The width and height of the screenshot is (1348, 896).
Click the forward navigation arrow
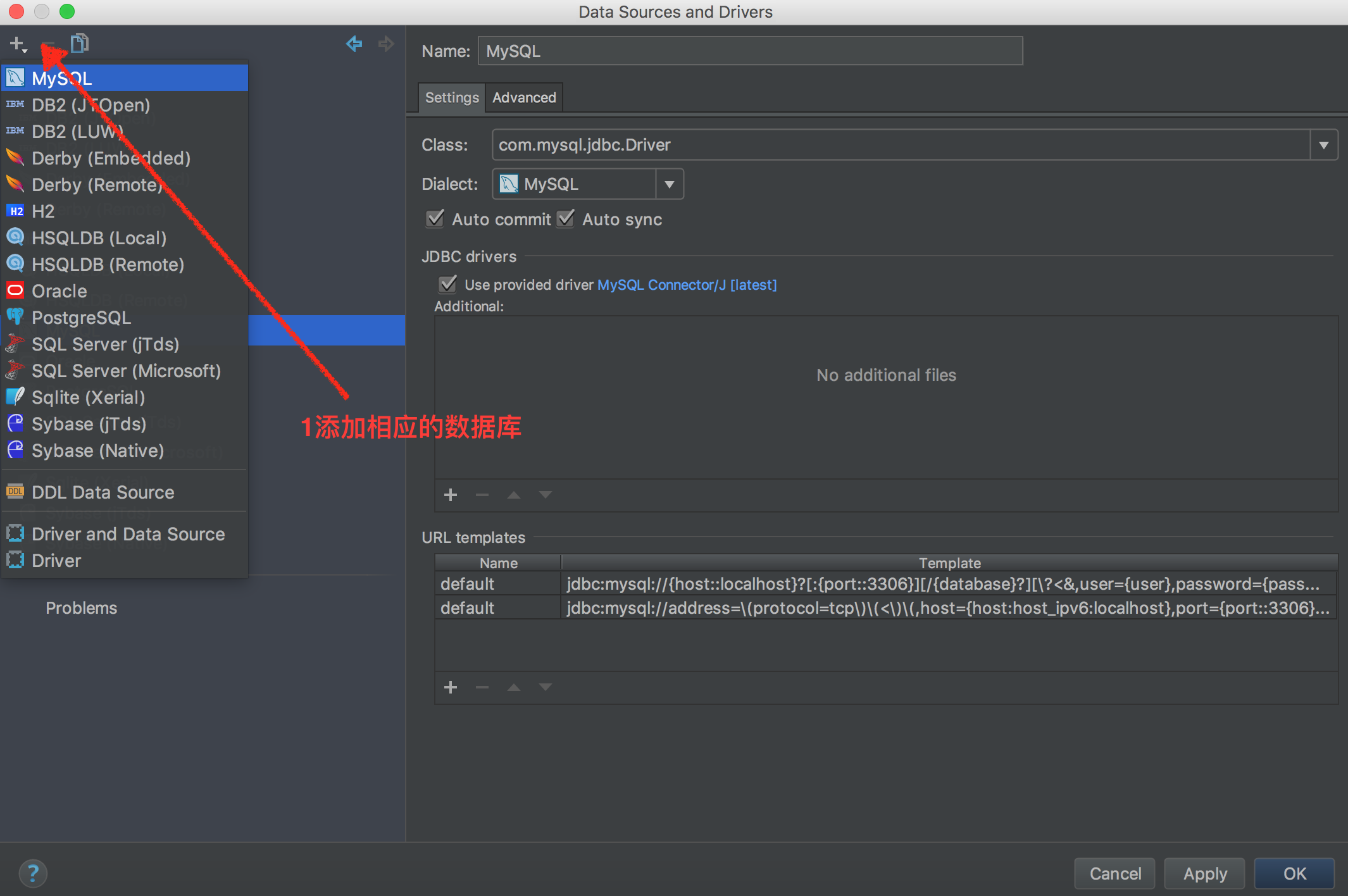pyautogui.click(x=385, y=44)
